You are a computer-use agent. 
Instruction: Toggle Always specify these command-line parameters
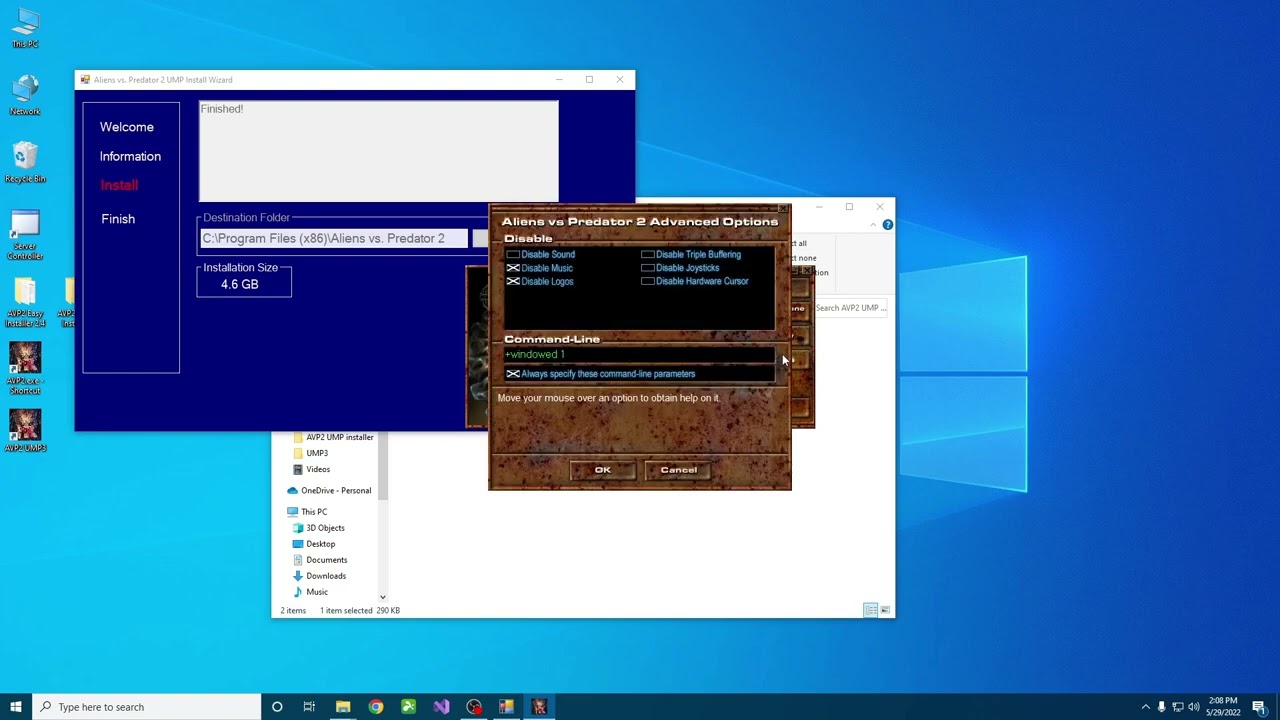601,374
